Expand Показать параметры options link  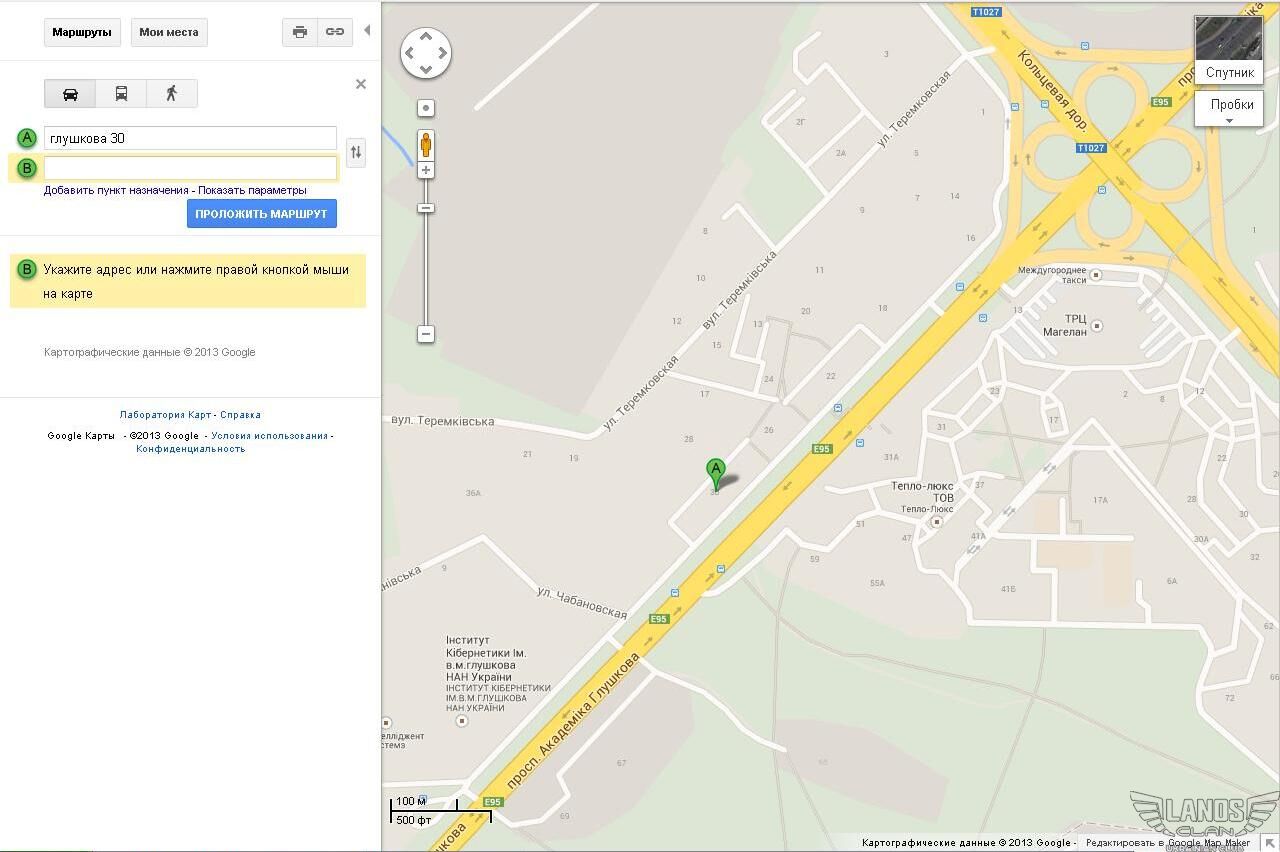point(252,190)
